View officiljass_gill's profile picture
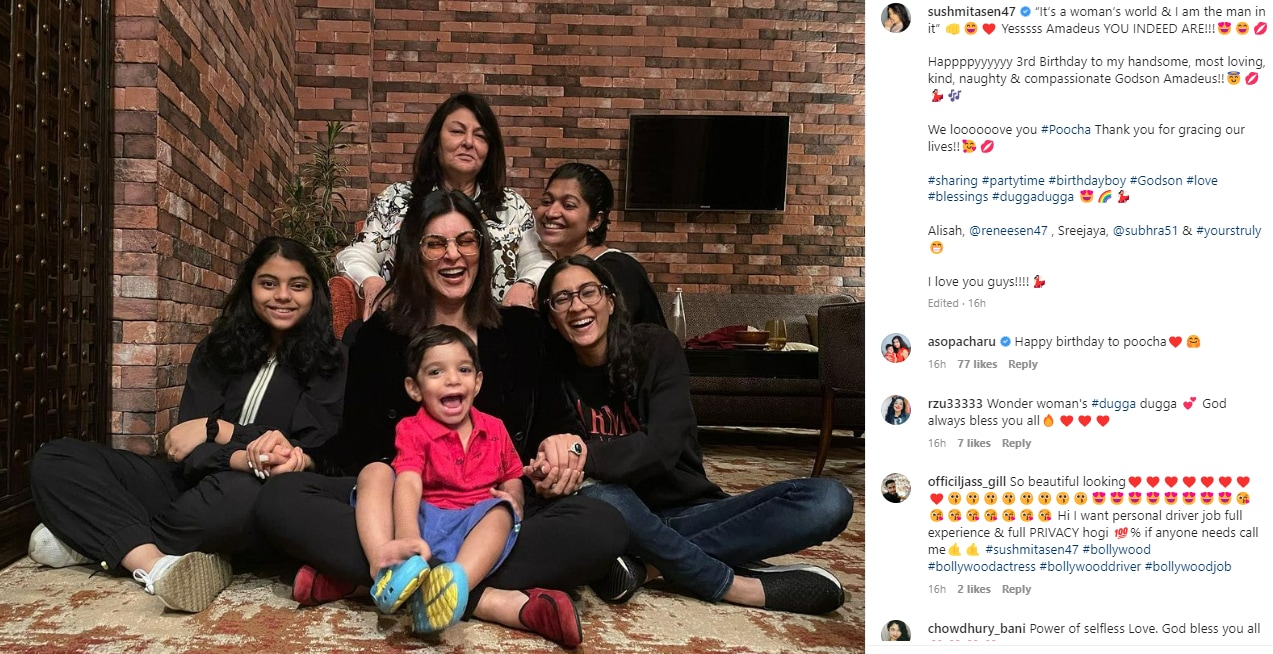1273x654 pixels. pyautogui.click(x=896, y=488)
